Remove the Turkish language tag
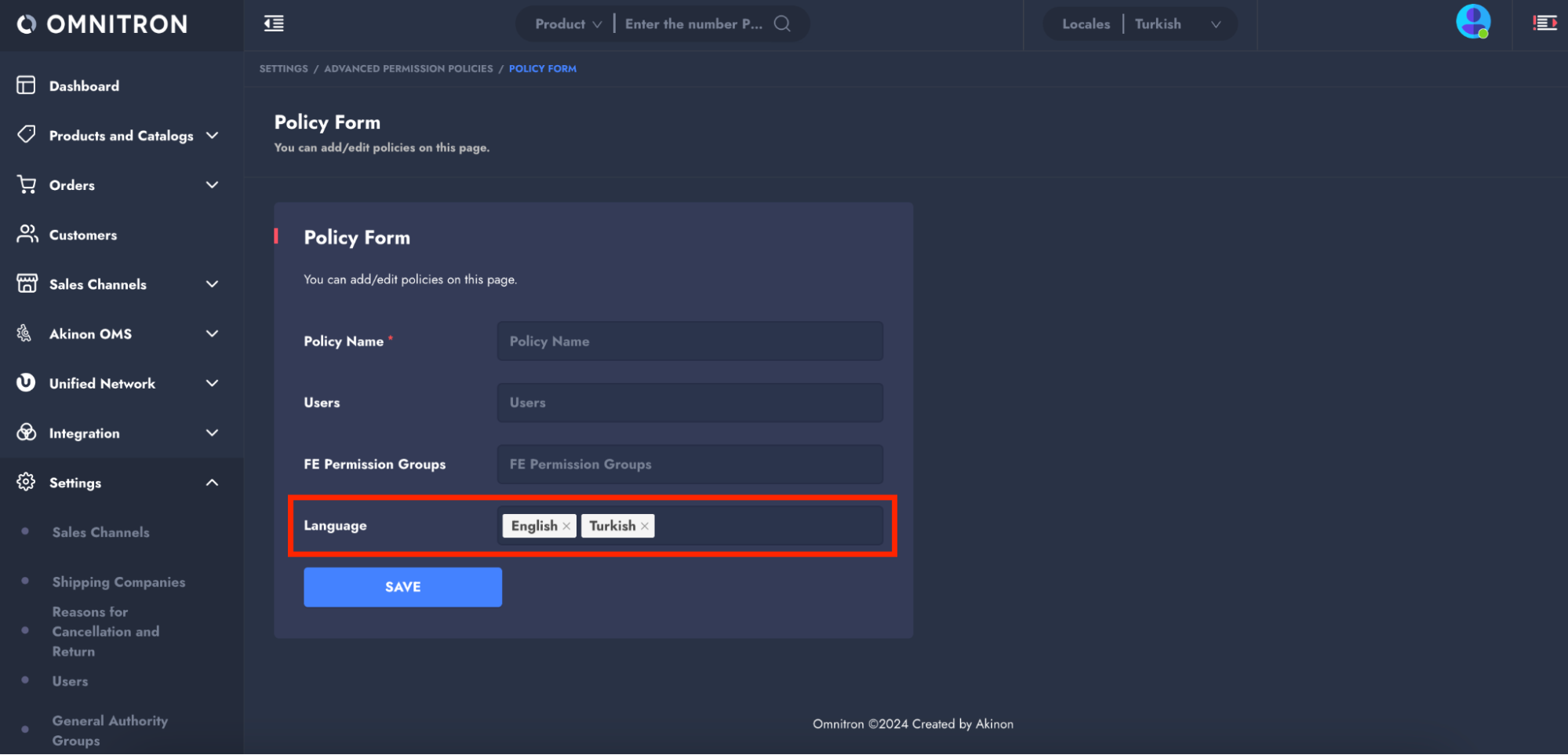 (645, 526)
